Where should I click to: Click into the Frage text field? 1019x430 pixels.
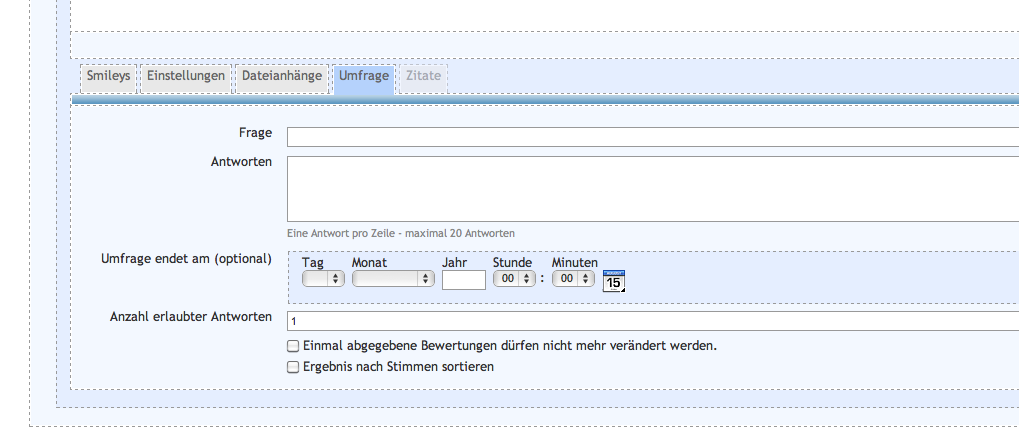click(652, 137)
